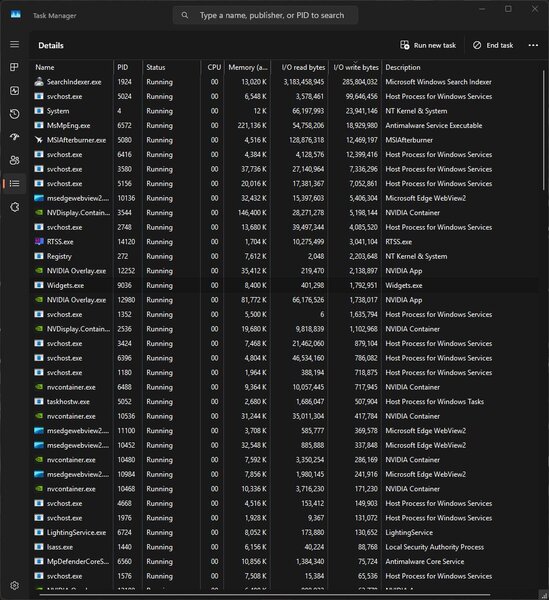Image resolution: width=549 pixels, height=600 pixels.
Task: Select the Details page icon in sidebar
Action: 15,184
